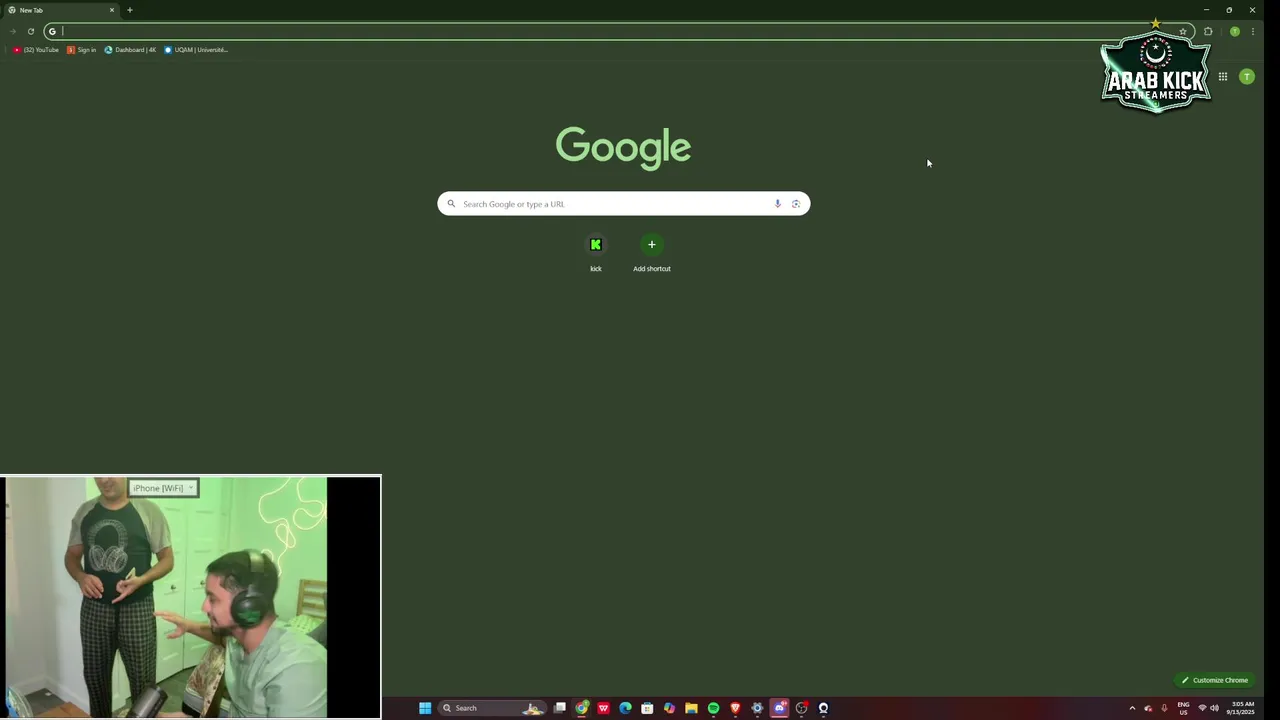
Task: Open Spotify from the taskbar
Action: [x=714, y=708]
